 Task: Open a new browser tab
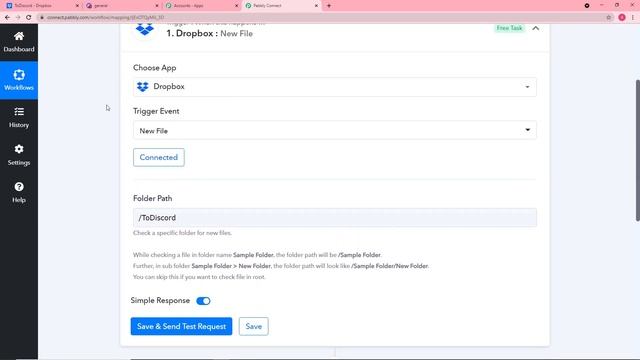329,6
